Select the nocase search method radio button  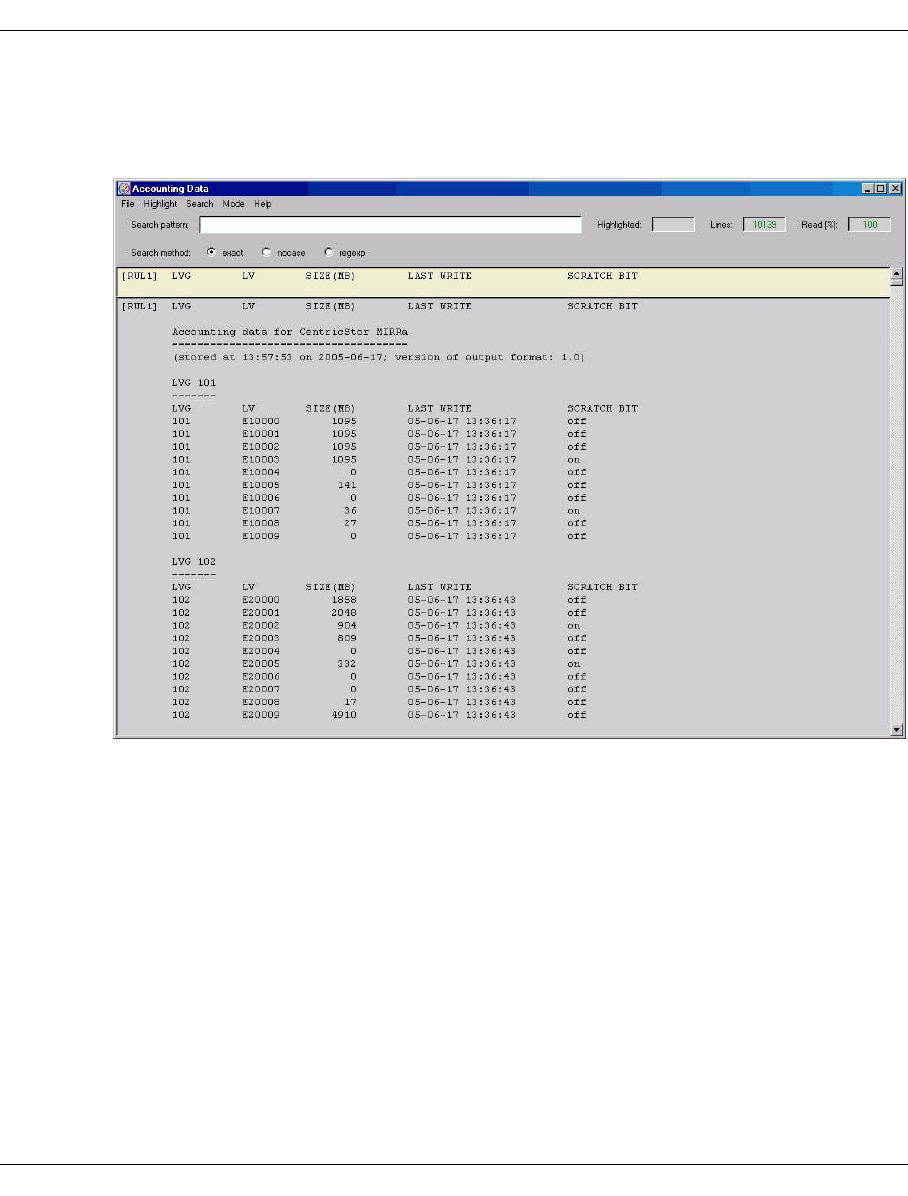click(266, 252)
